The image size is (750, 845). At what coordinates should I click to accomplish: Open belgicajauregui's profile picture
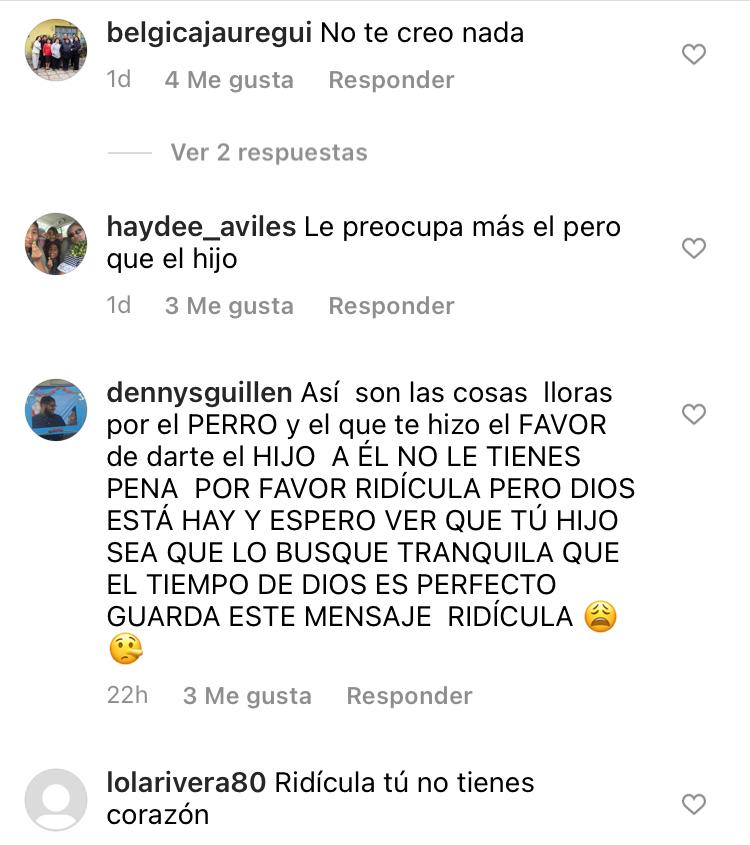click(x=56, y=50)
